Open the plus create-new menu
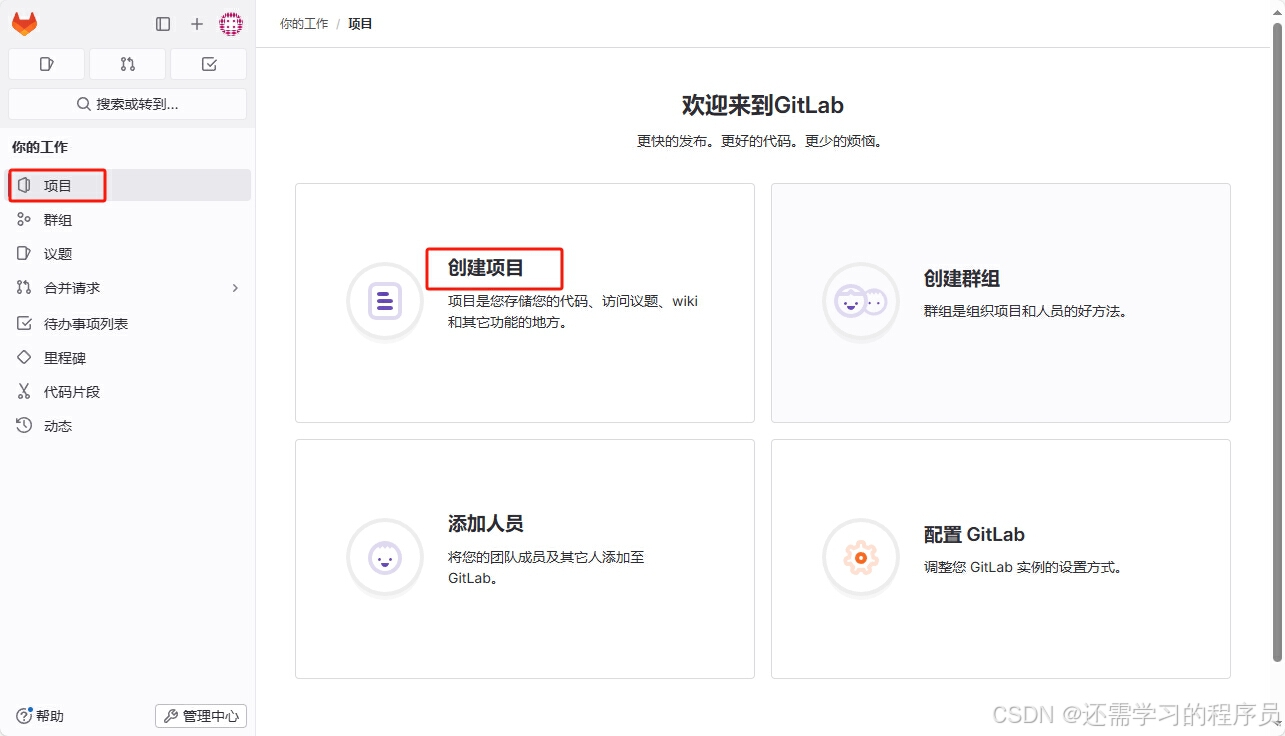1285x736 pixels. 197,24
